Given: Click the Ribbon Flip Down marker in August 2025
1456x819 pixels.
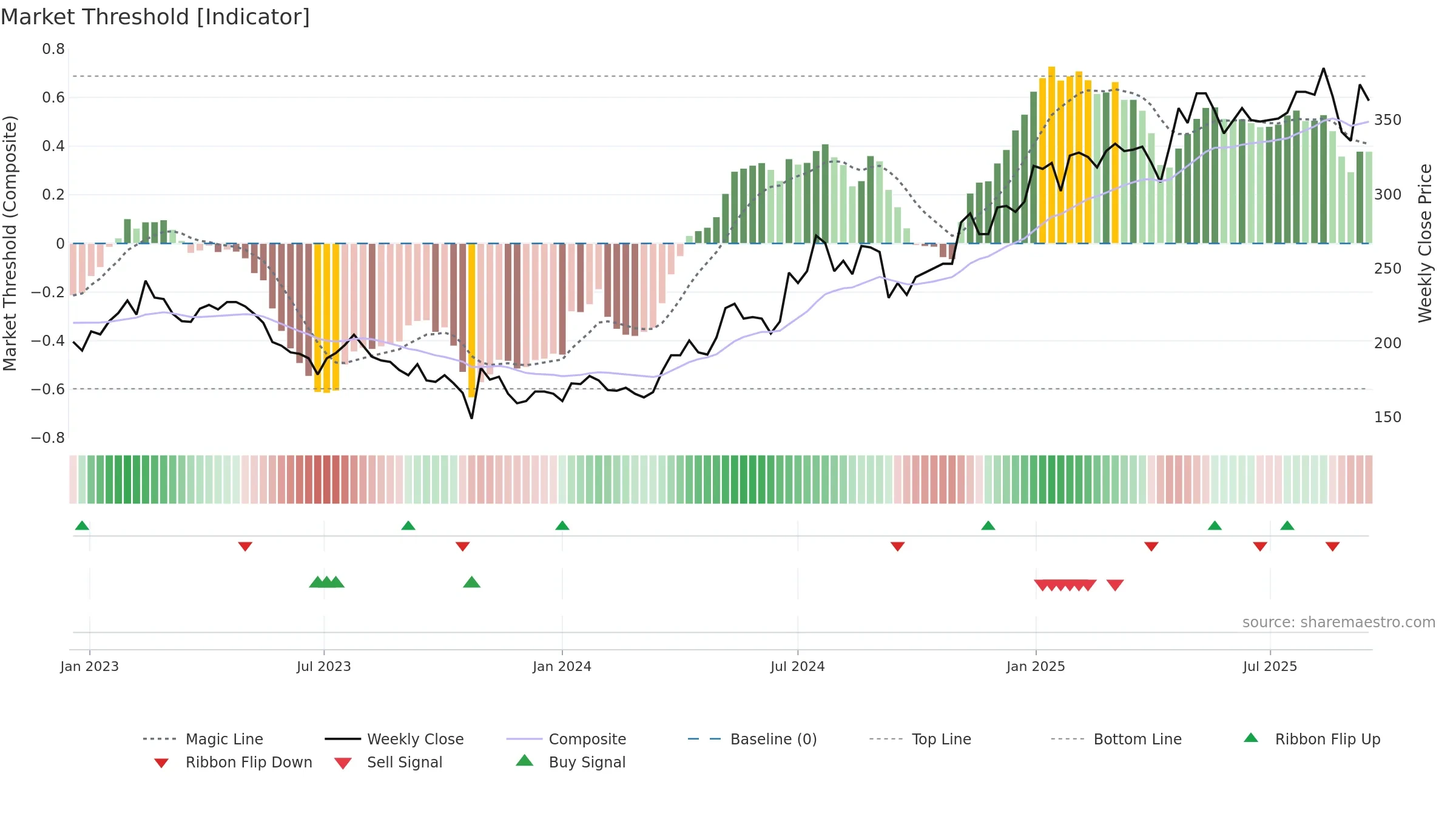Looking at the screenshot, I should [x=1333, y=547].
